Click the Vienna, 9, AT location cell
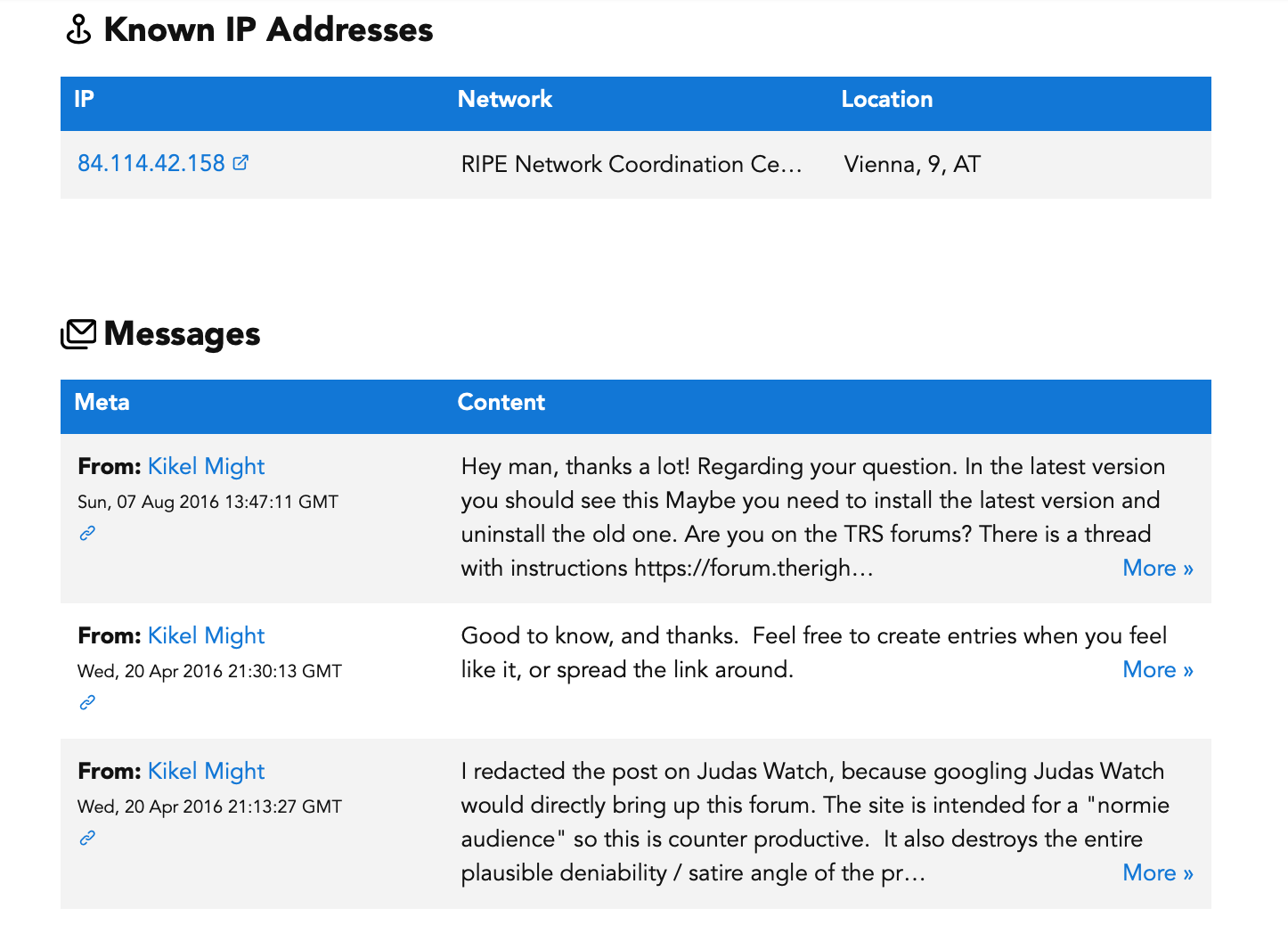1288x925 pixels. tap(912, 164)
